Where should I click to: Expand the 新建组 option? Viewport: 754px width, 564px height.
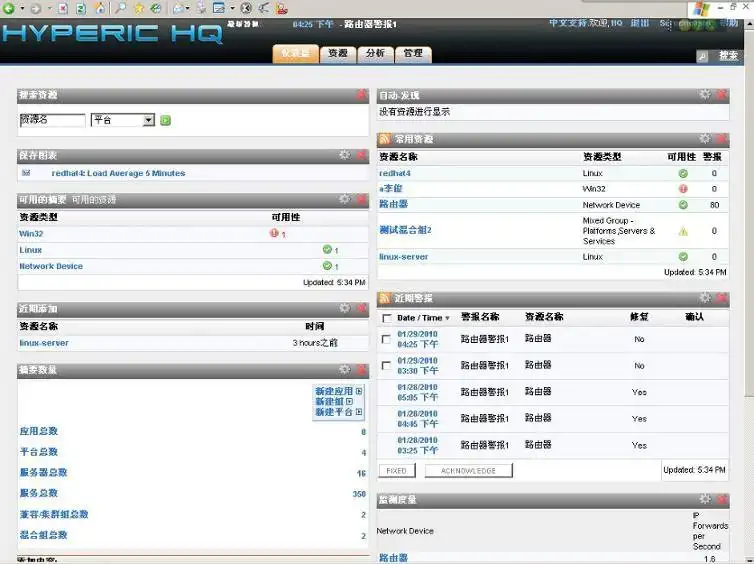[349, 401]
